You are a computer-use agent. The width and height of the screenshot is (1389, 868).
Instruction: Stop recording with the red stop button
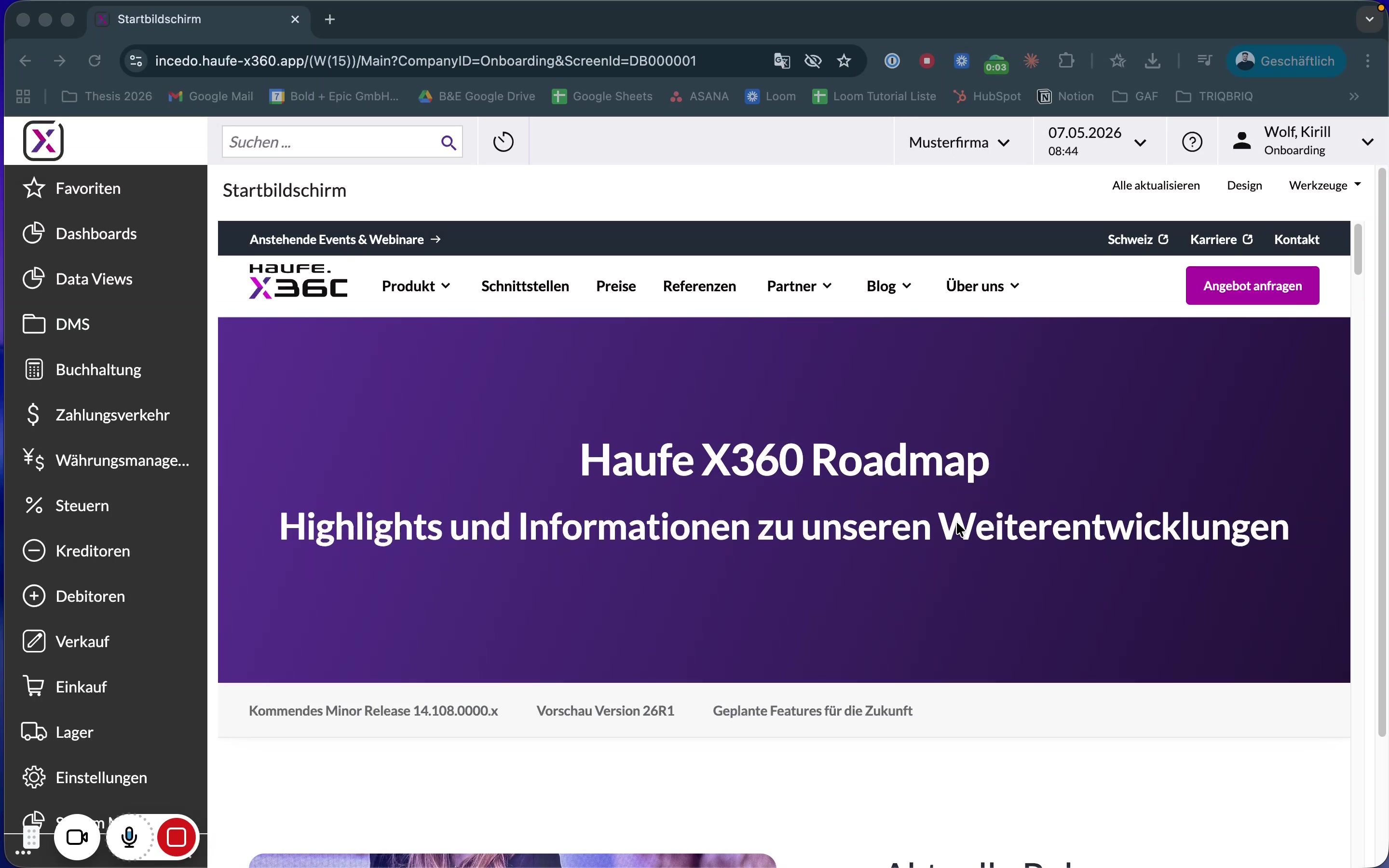[x=176, y=837]
